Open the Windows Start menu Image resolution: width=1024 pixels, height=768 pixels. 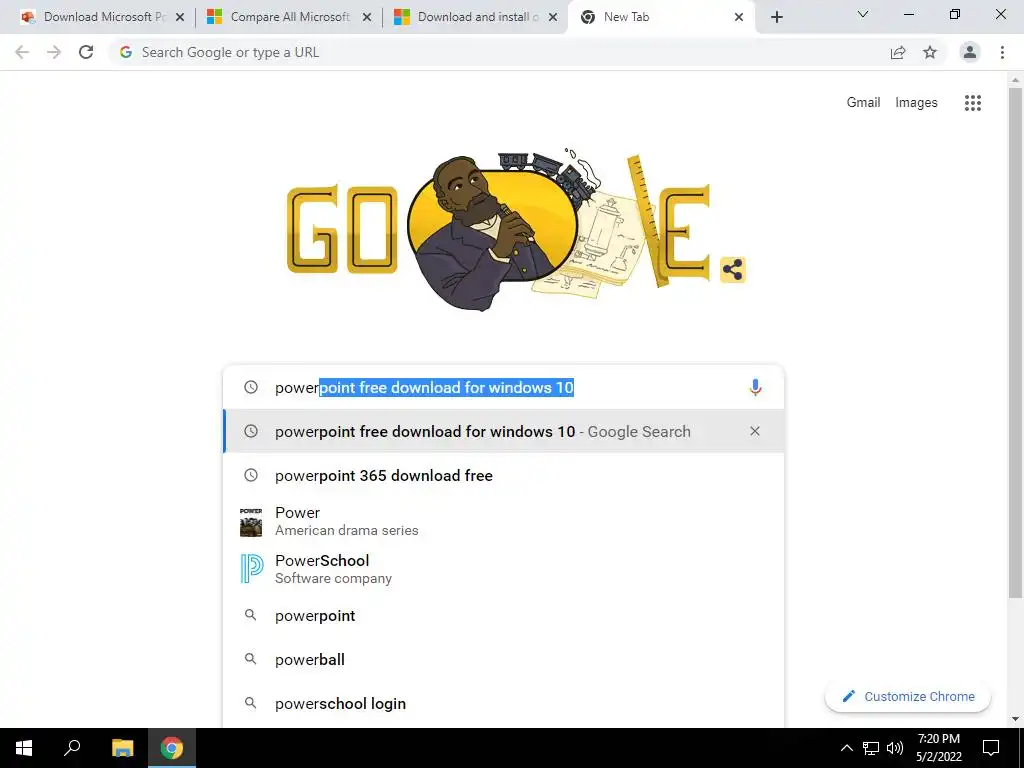click(x=24, y=748)
